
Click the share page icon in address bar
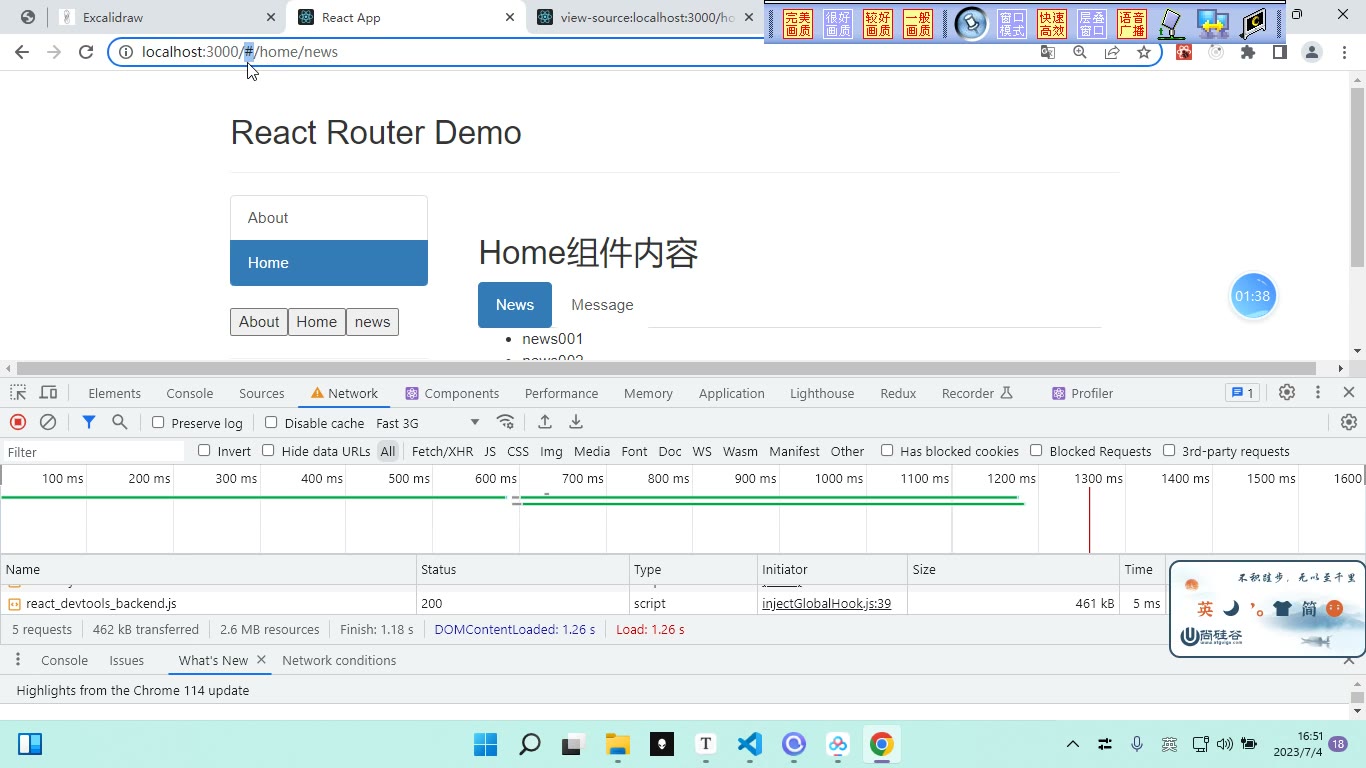pyautogui.click(x=1112, y=52)
